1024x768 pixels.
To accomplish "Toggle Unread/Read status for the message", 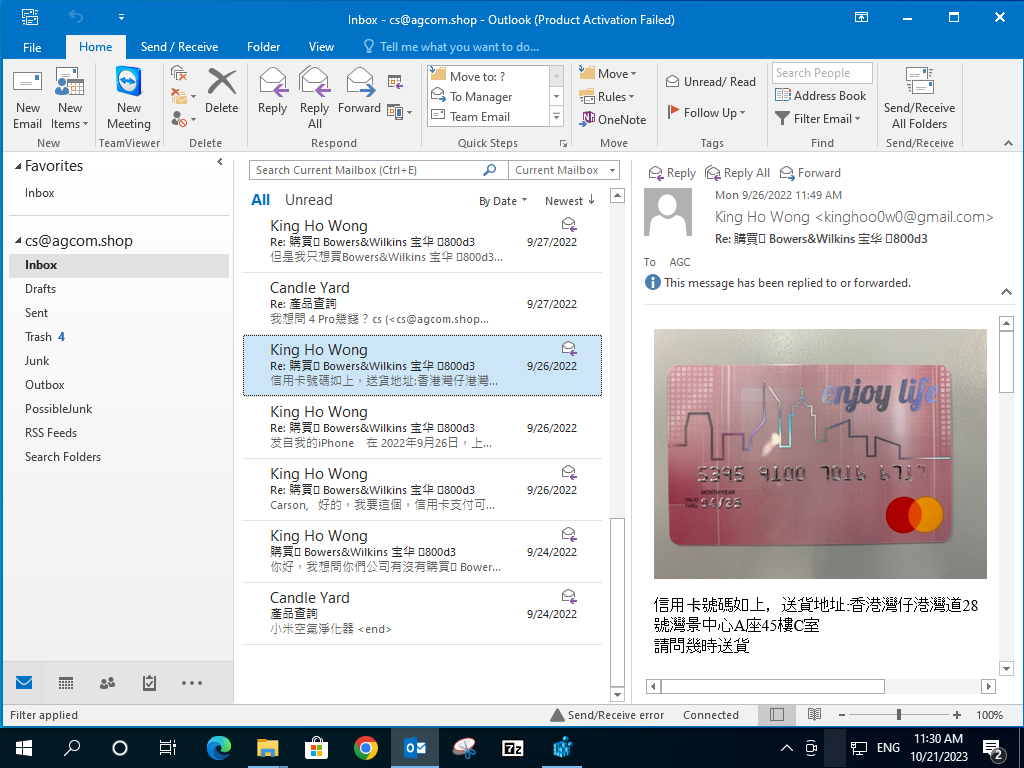I will click(x=710, y=82).
